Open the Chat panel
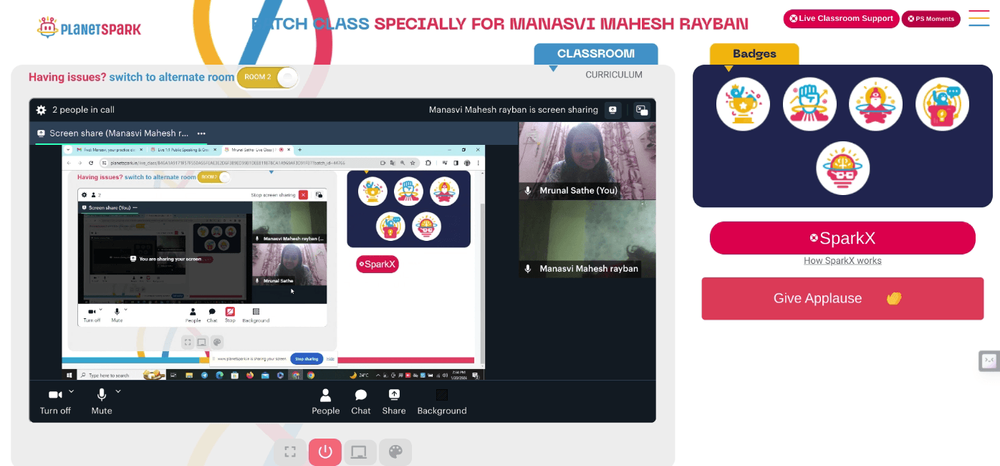The image size is (1000, 466). pyautogui.click(x=361, y=402)
